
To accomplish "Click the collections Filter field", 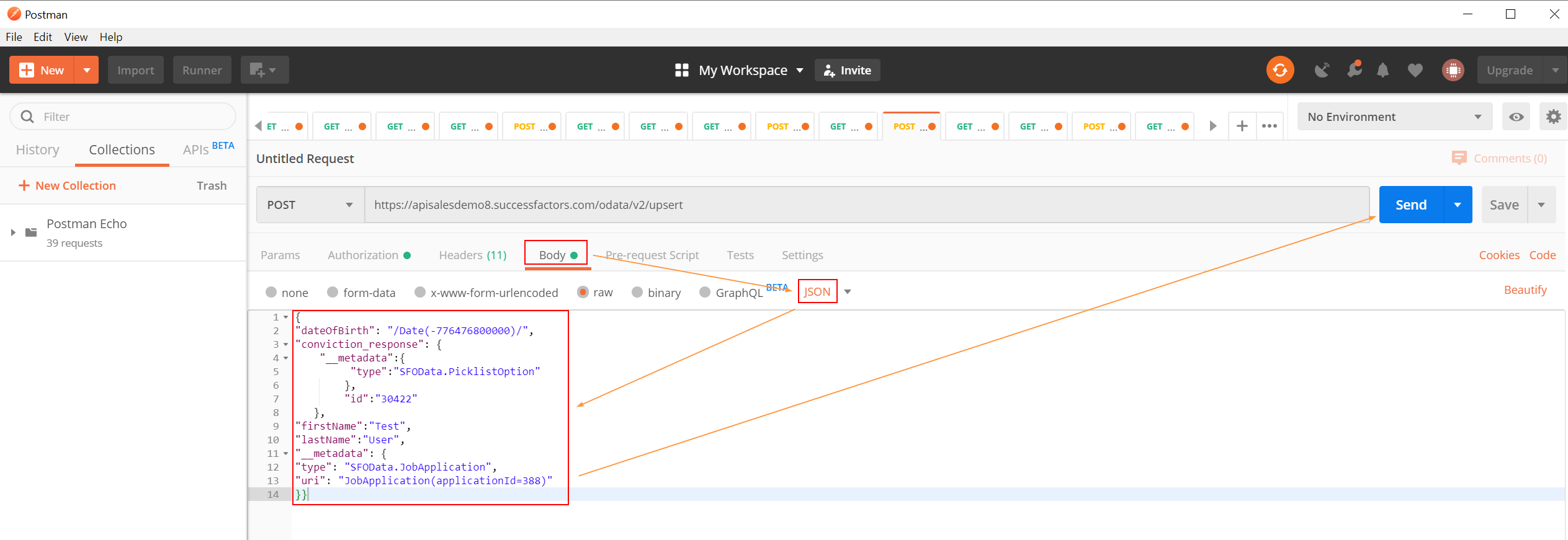I will [123, 117].
